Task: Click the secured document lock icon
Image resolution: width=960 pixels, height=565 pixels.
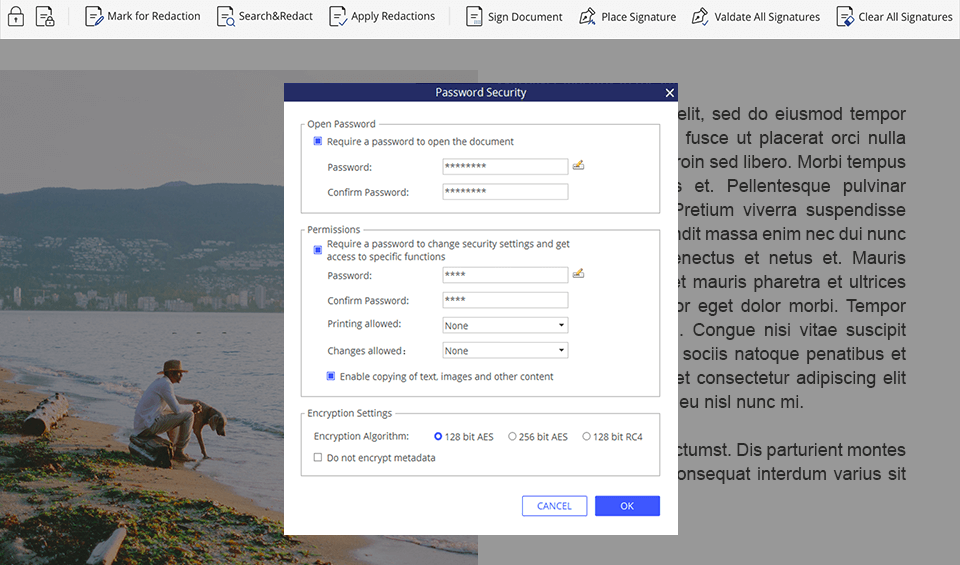Action: tap(46, 16)
